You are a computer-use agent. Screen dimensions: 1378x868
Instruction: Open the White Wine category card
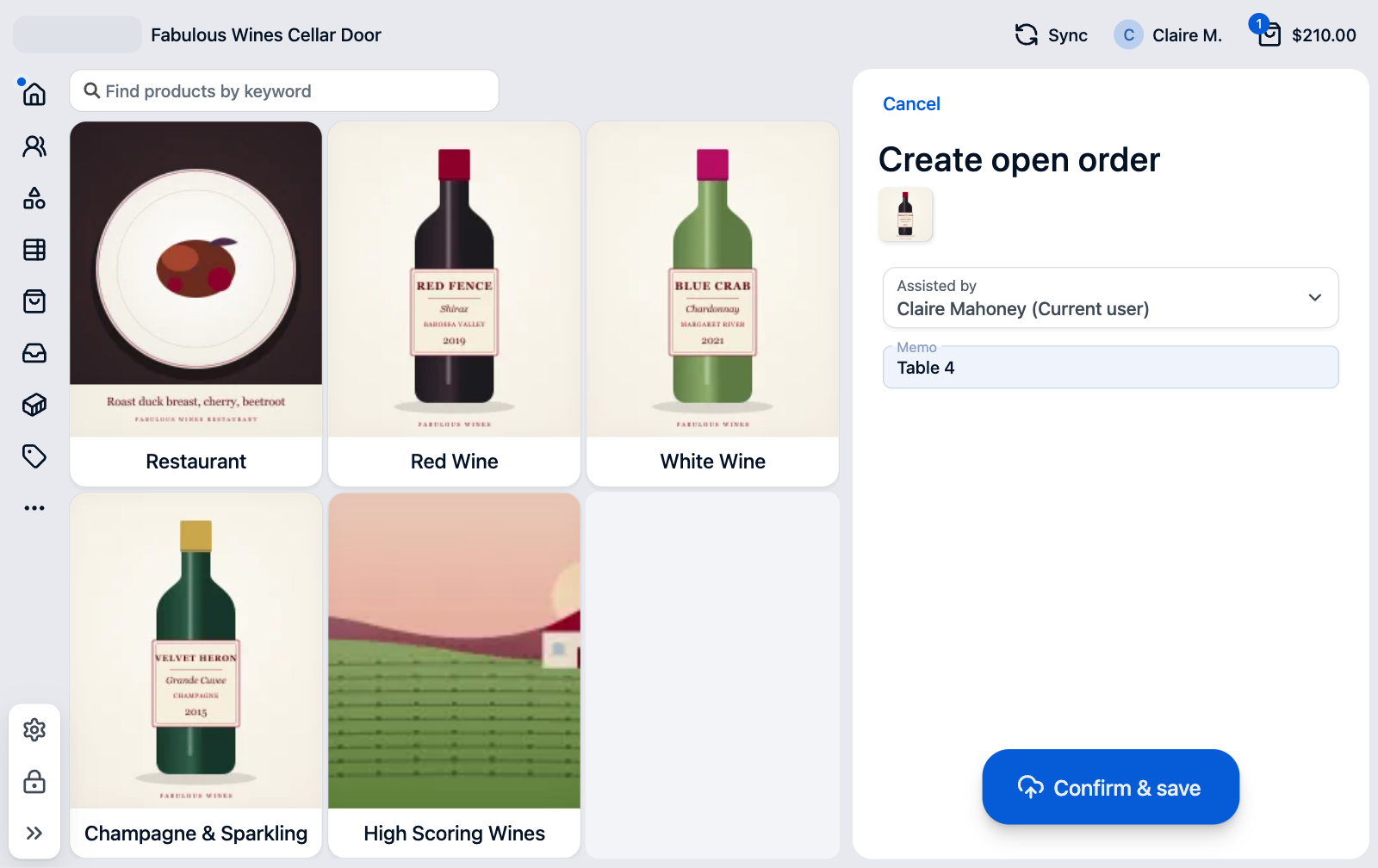[x=712, y=304]
